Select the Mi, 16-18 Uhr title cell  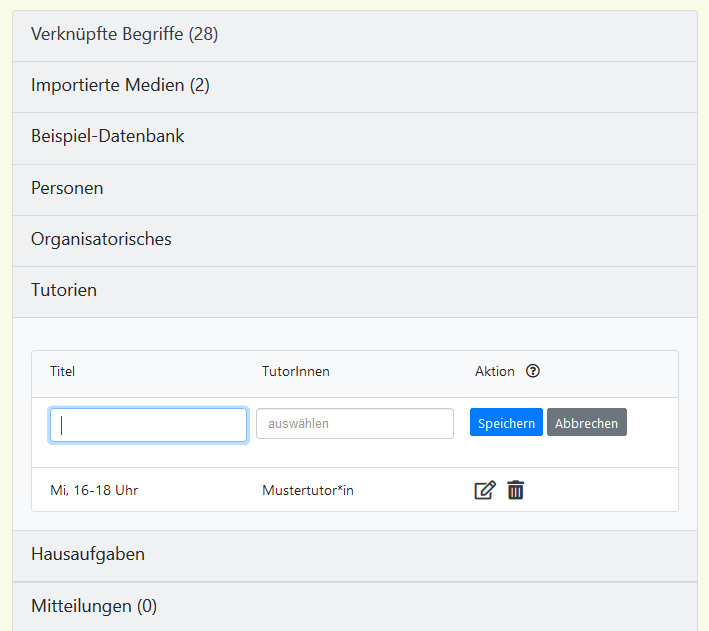pyautogui.click(x=94, y=491)
